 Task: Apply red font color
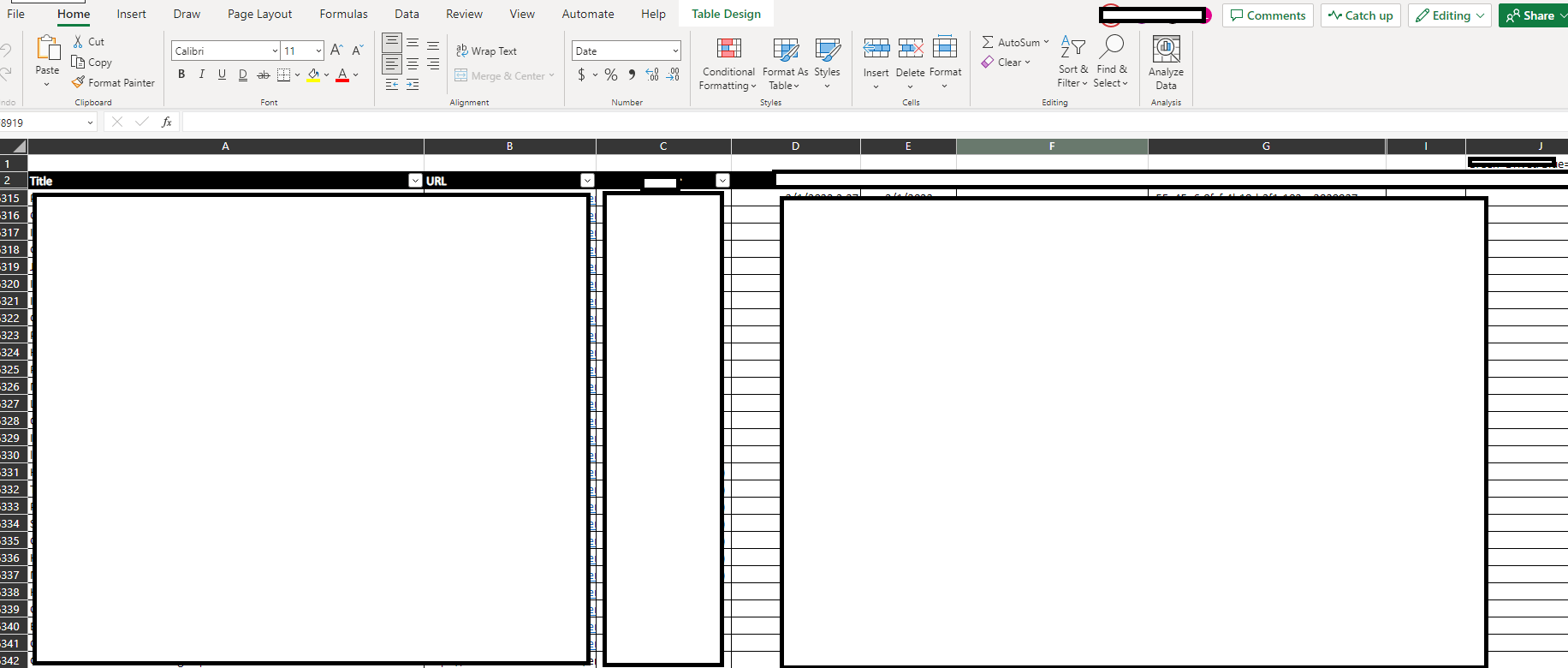point(342,75)
